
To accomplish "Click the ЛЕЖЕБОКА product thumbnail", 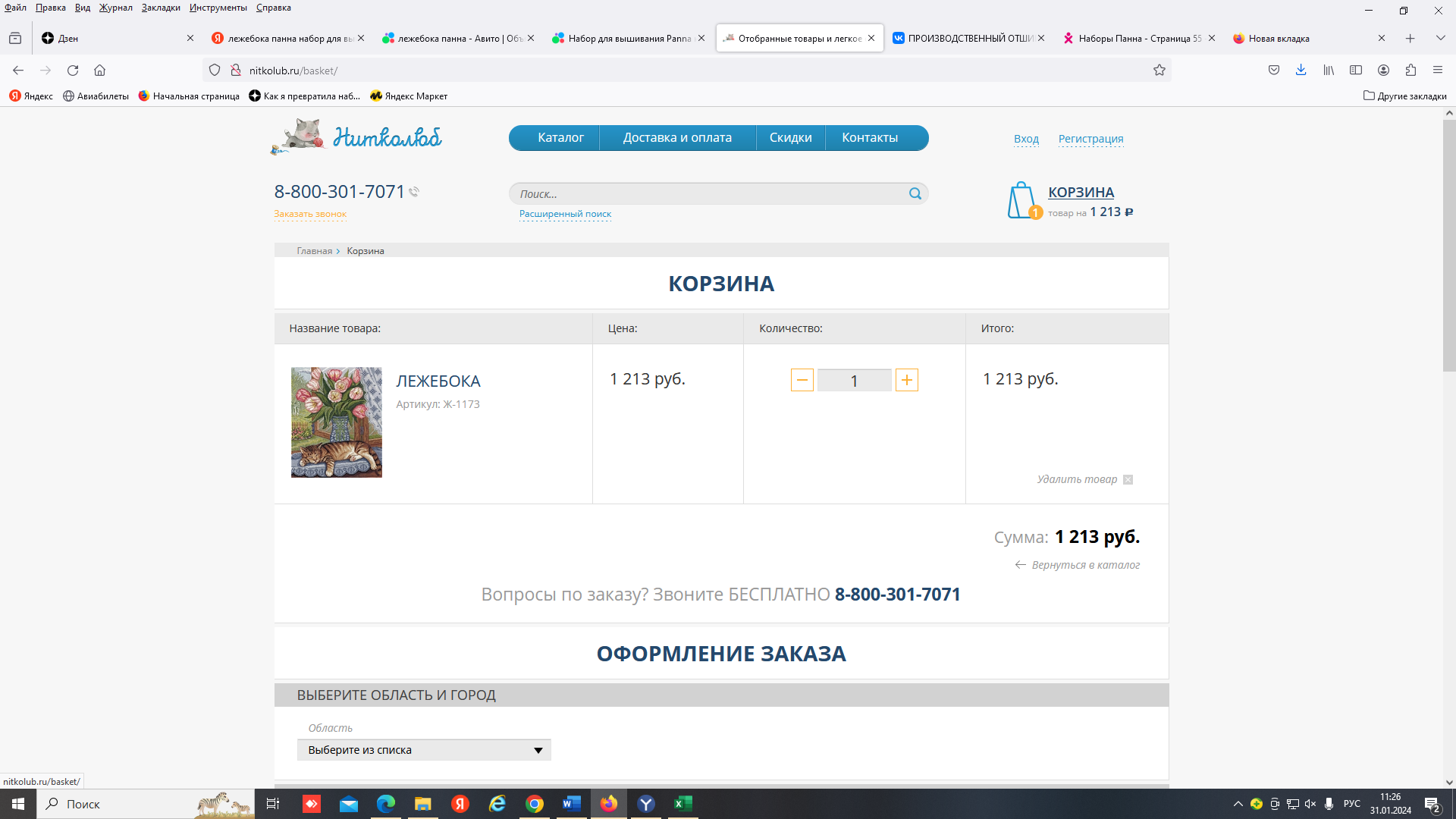I will coord(337,422).
